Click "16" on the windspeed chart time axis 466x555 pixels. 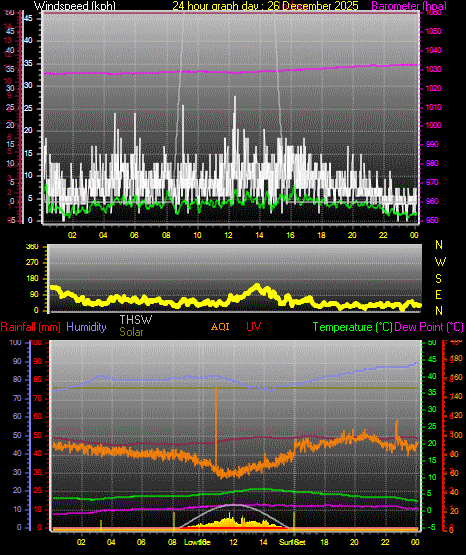pos(290,235)
